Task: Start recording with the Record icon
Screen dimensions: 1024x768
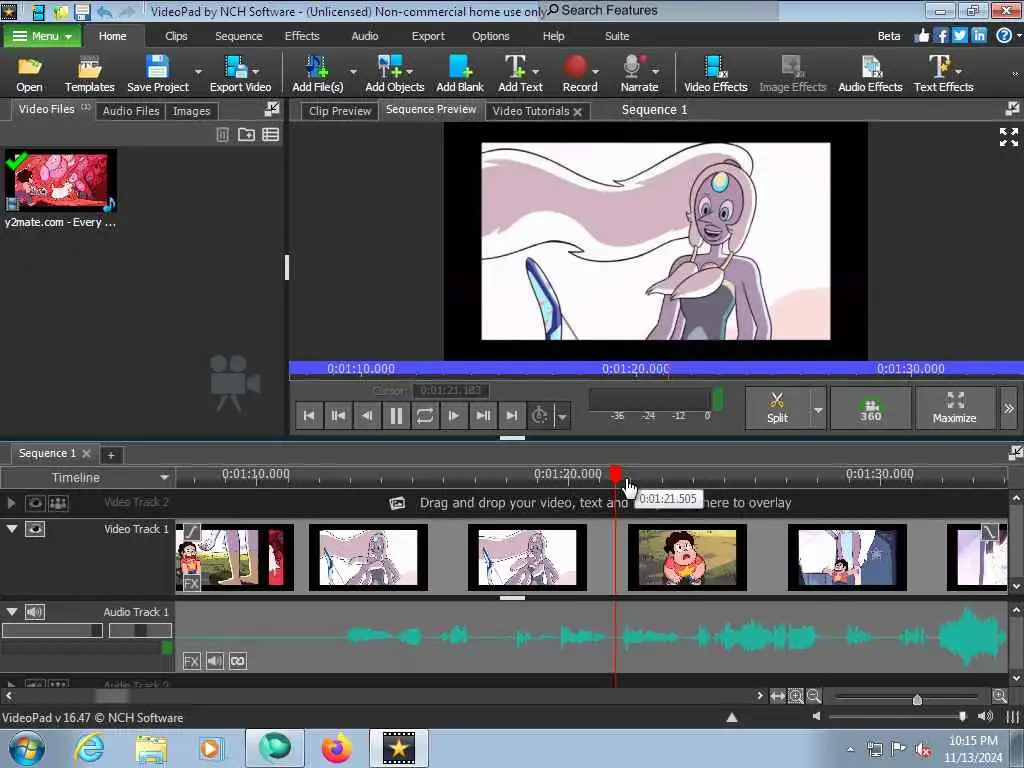Action: (x=579, y=74)
